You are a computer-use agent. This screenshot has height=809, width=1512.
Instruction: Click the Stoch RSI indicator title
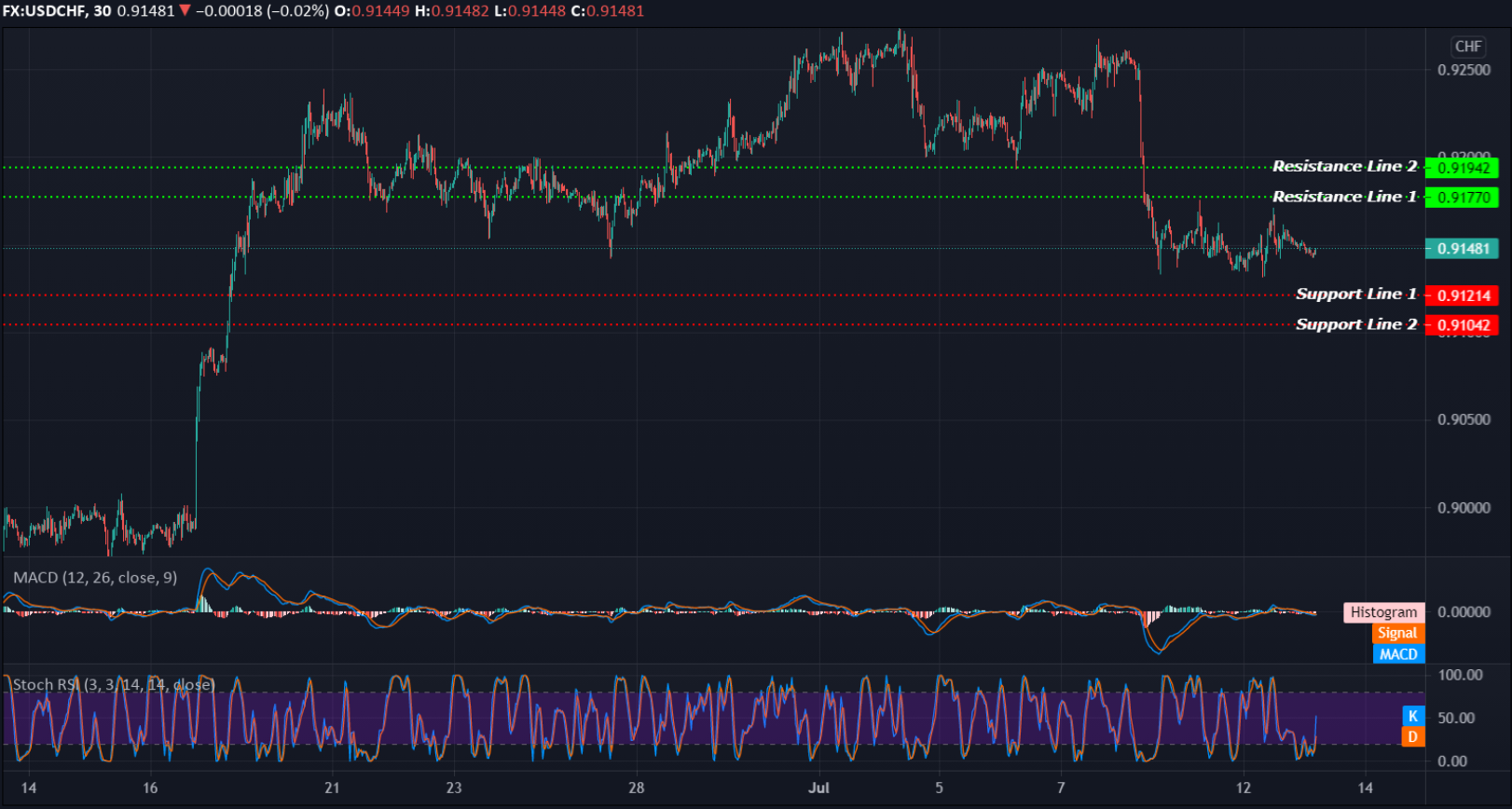[x=114, y=685]
